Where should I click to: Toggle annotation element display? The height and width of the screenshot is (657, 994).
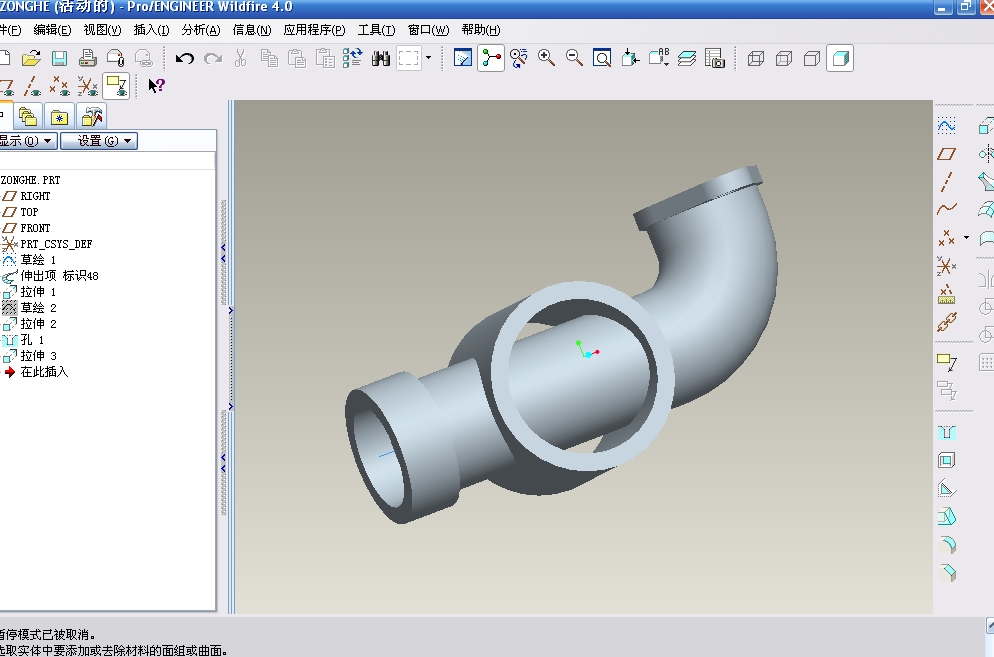point(116,86)
